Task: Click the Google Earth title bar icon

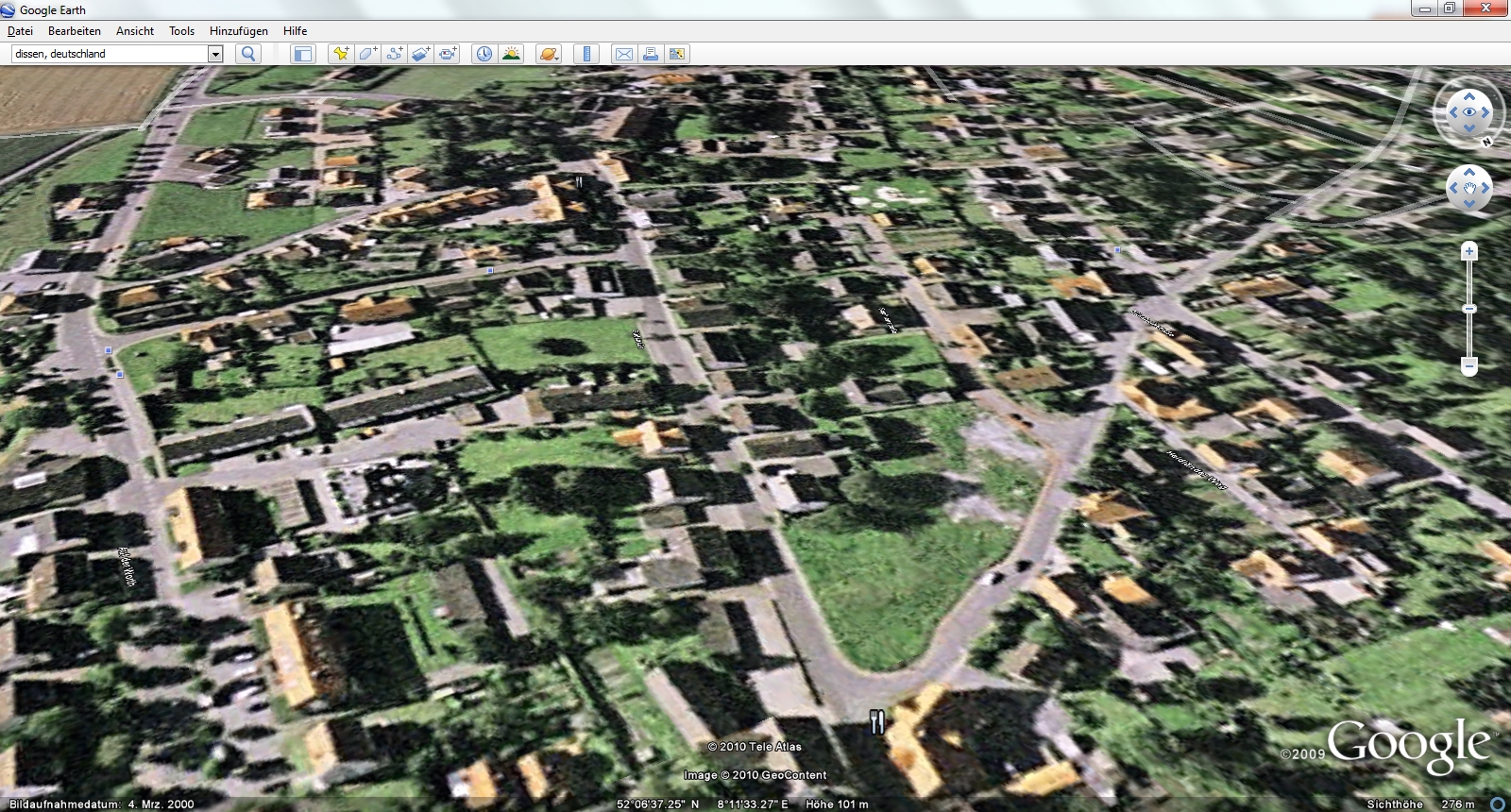Action: pyautogui.click(x=8, y=9)
